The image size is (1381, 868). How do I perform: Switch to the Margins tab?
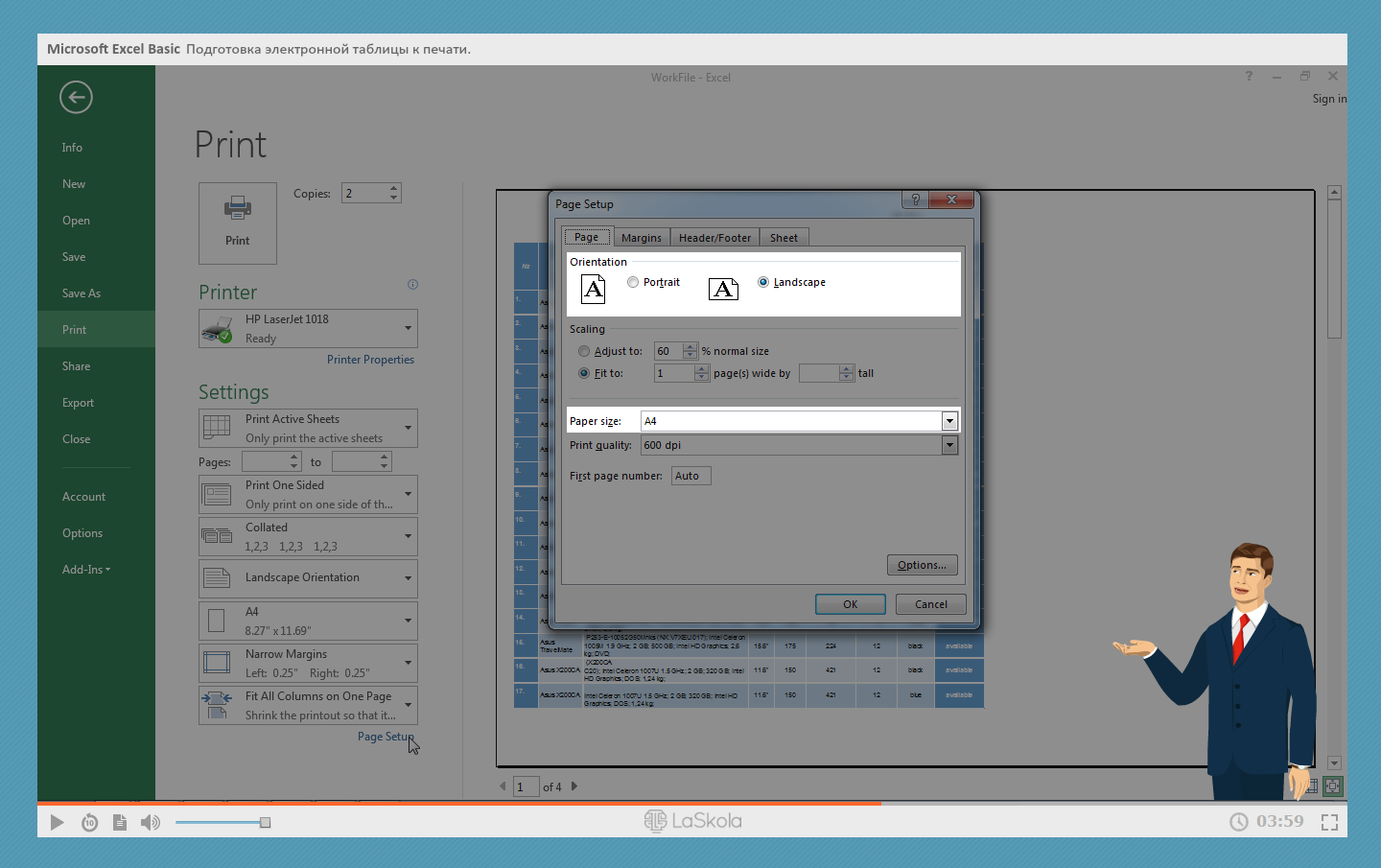click(x=641, y=238)
